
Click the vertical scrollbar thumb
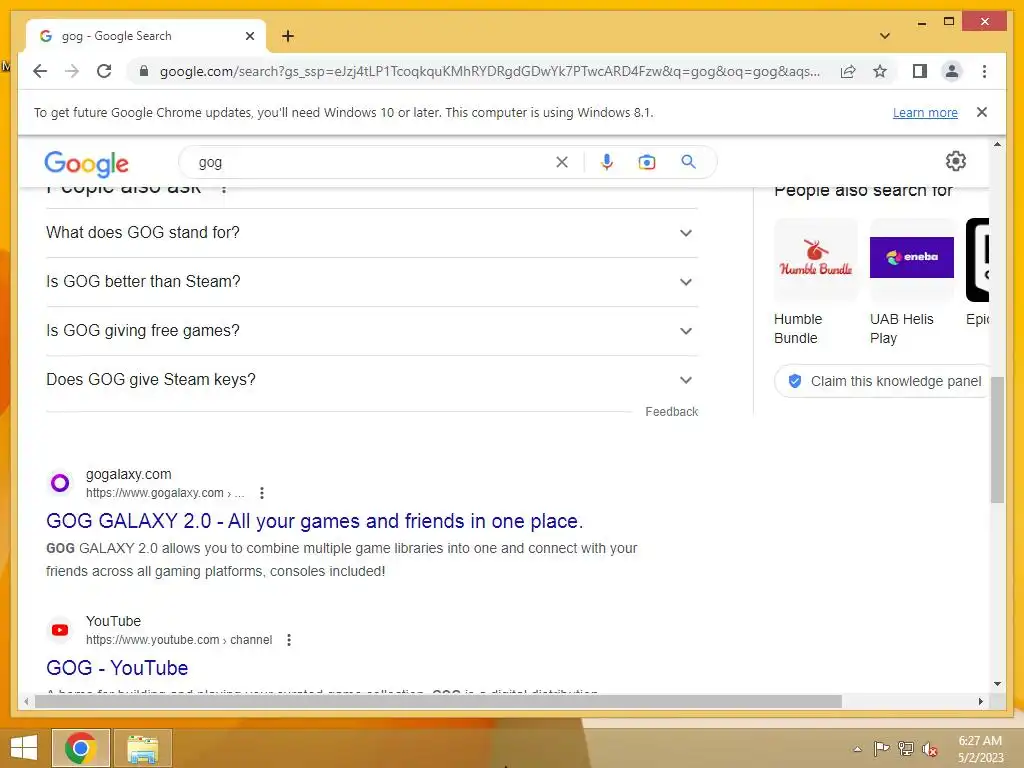click(x=997, y=440)
